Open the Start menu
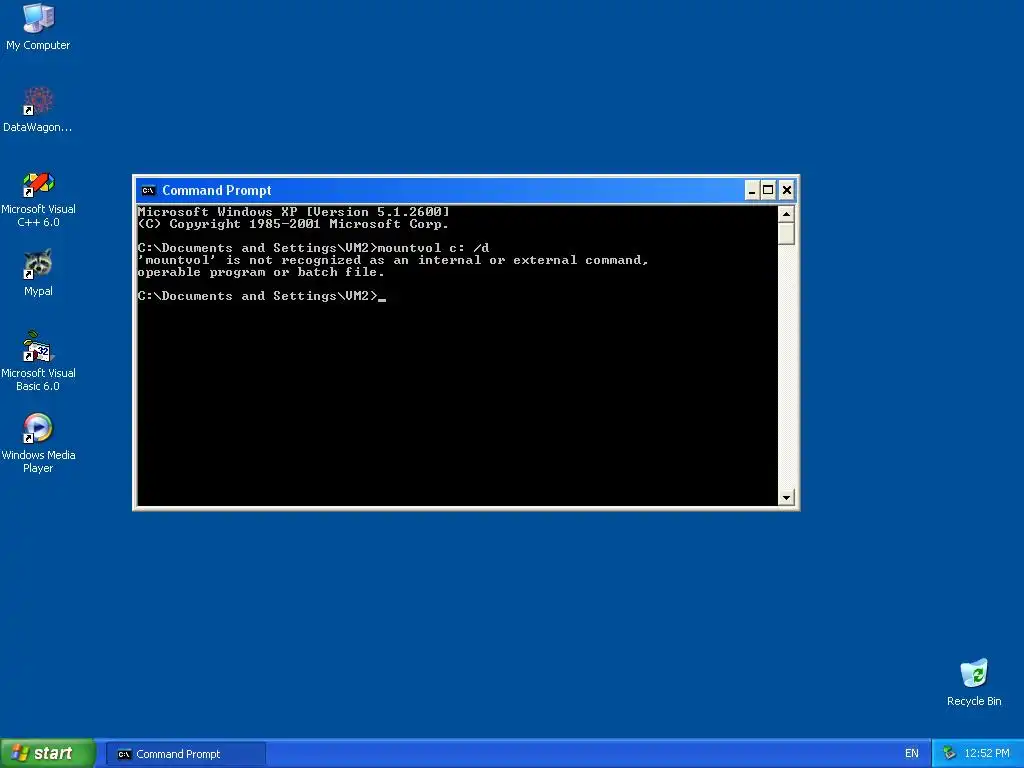The image size is (1024, 768). pos(48,754)
